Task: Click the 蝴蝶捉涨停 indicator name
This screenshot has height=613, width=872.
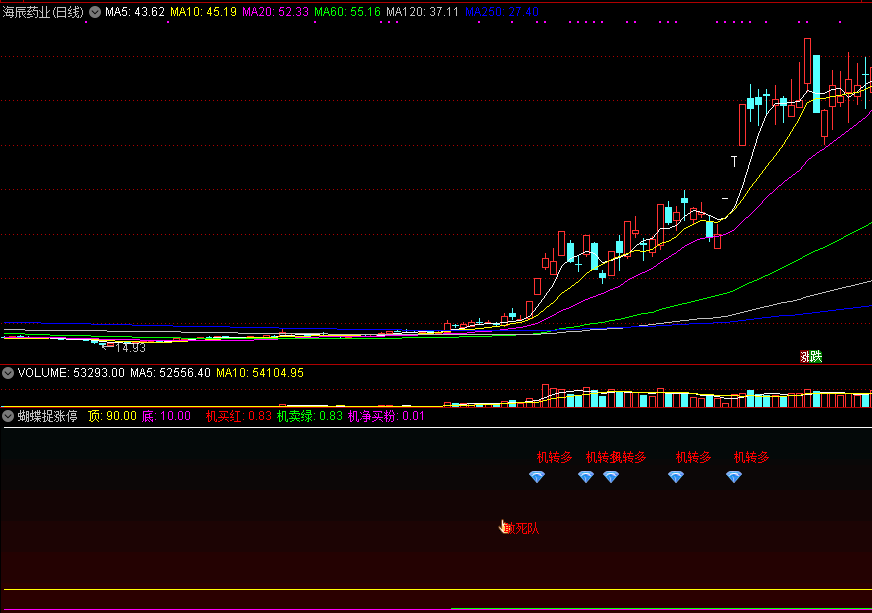Action: click(x=48, y=416)
